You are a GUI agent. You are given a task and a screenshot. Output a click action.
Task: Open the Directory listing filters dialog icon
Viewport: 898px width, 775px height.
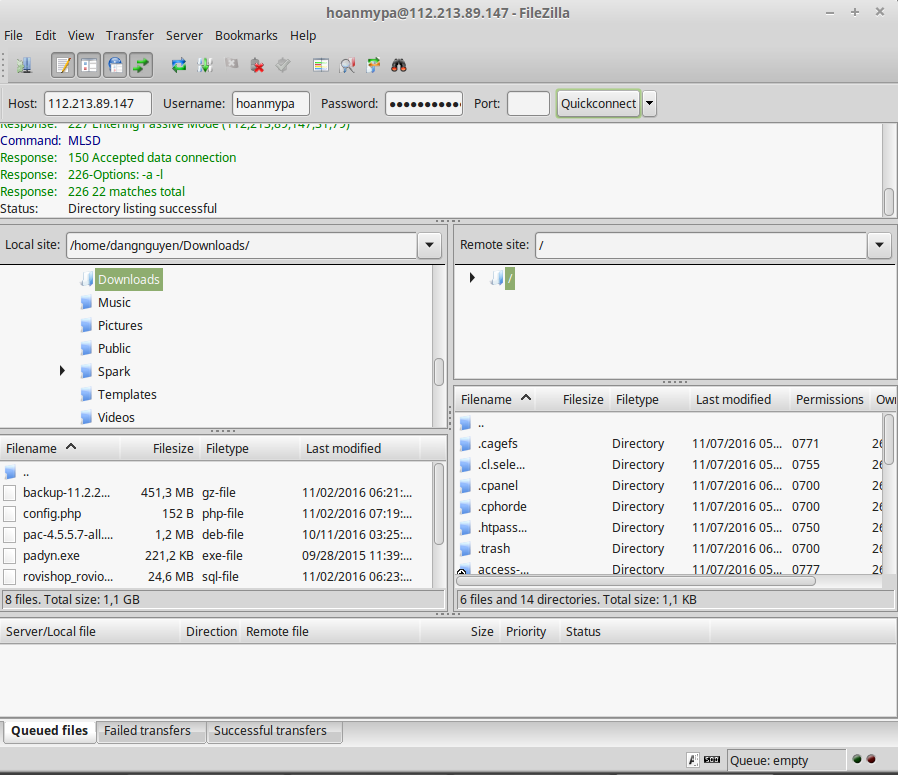click(x=321, y=65)
